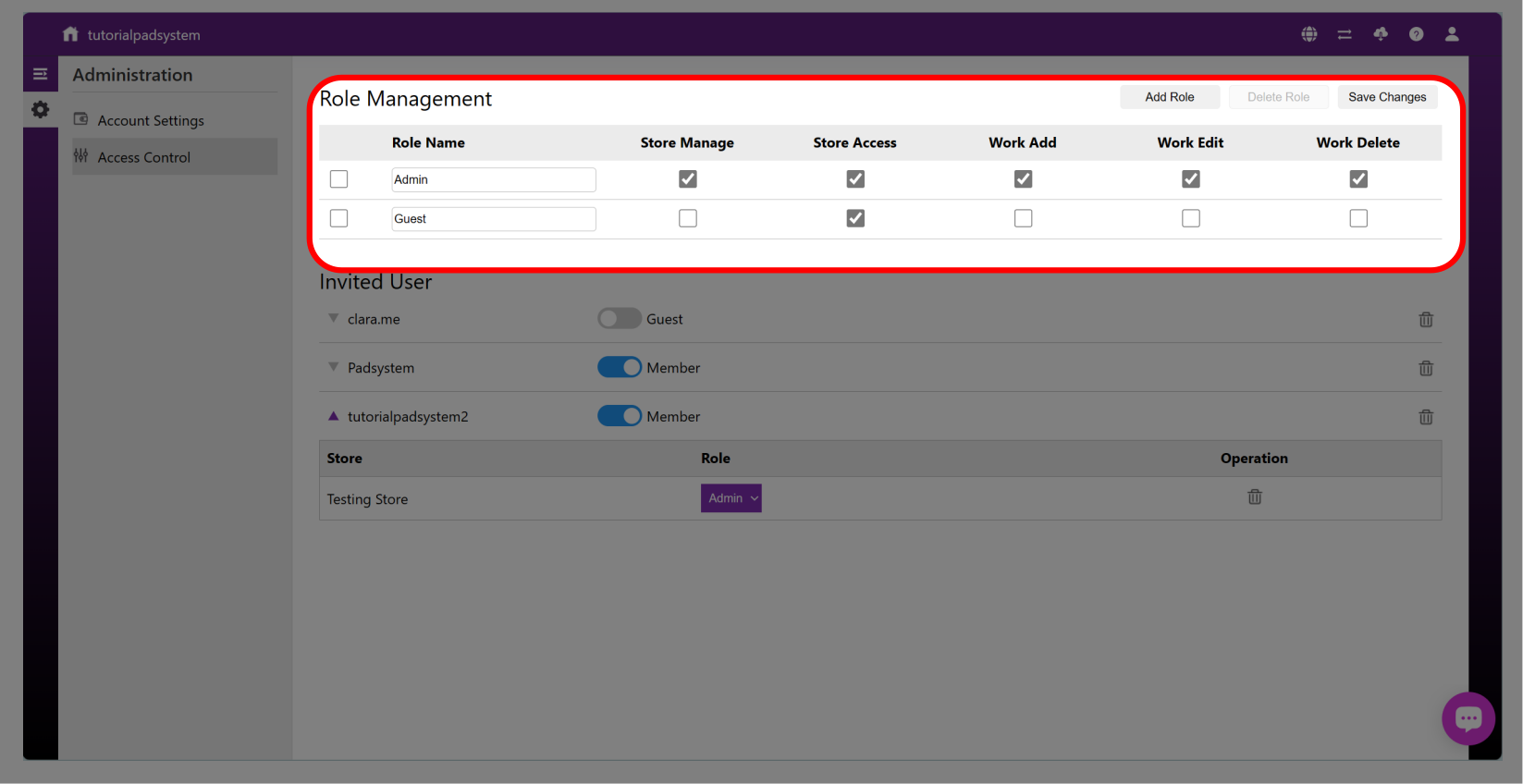Open Account Settings in sidebar
This screenshot has width=1523, height=784.
click(x=175, y=120)
